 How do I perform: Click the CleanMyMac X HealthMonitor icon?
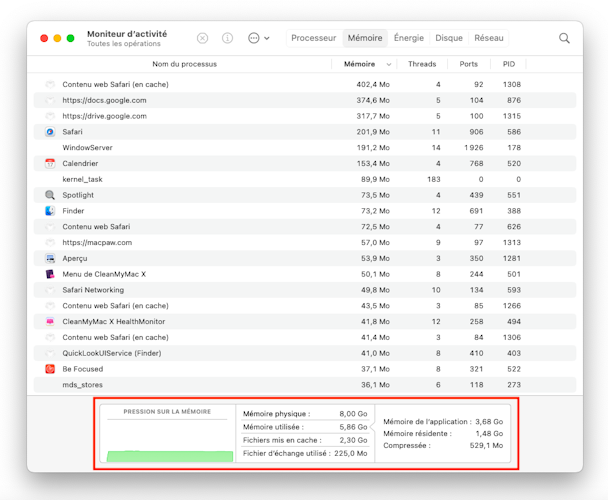(50, 322)
